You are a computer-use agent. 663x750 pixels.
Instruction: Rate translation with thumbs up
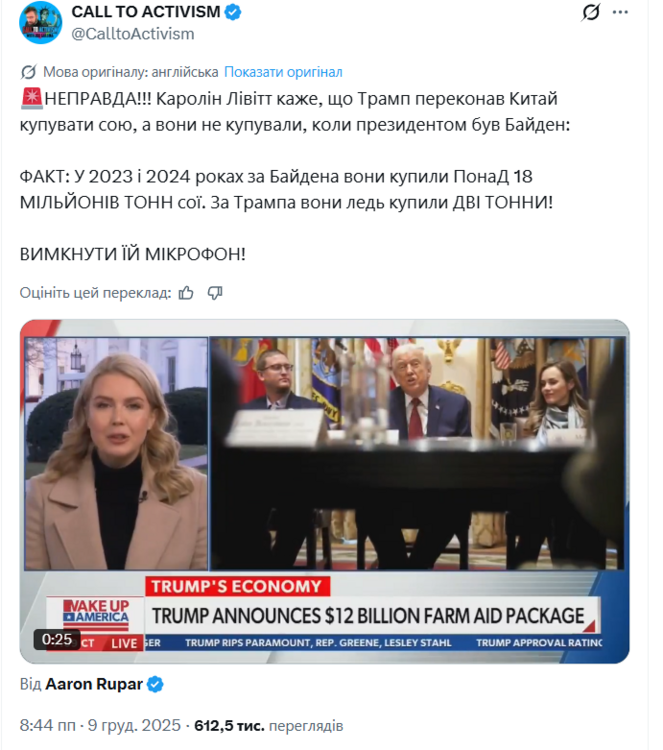coord(186,293)
